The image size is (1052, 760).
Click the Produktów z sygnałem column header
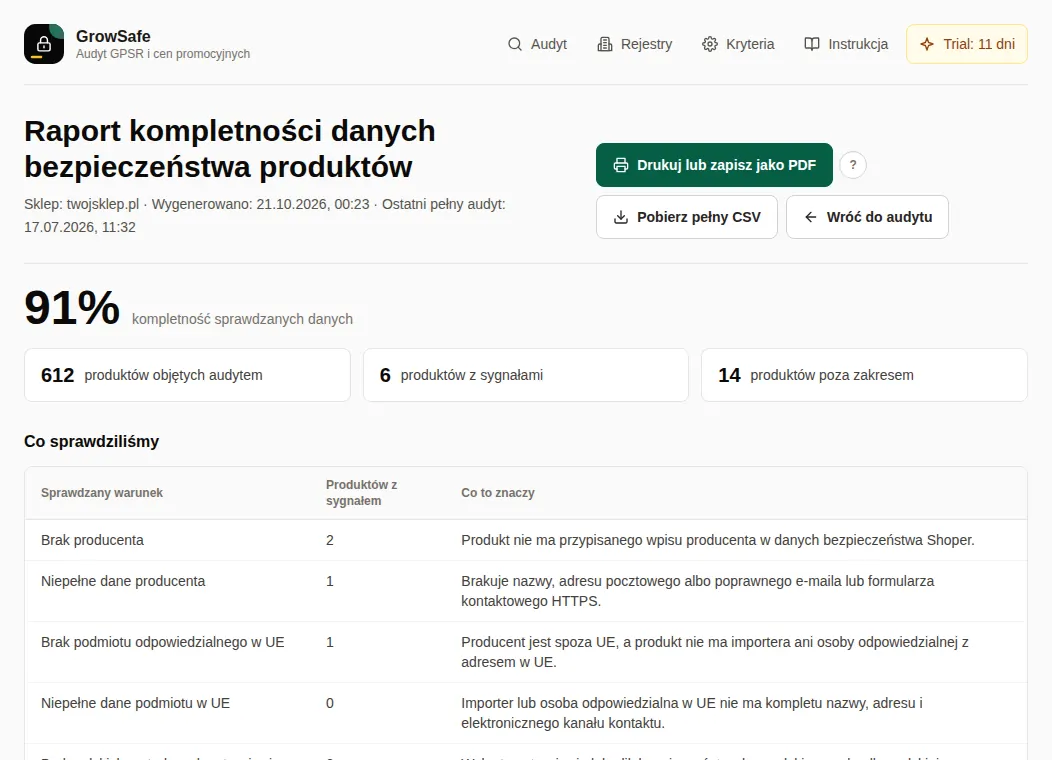362,493
